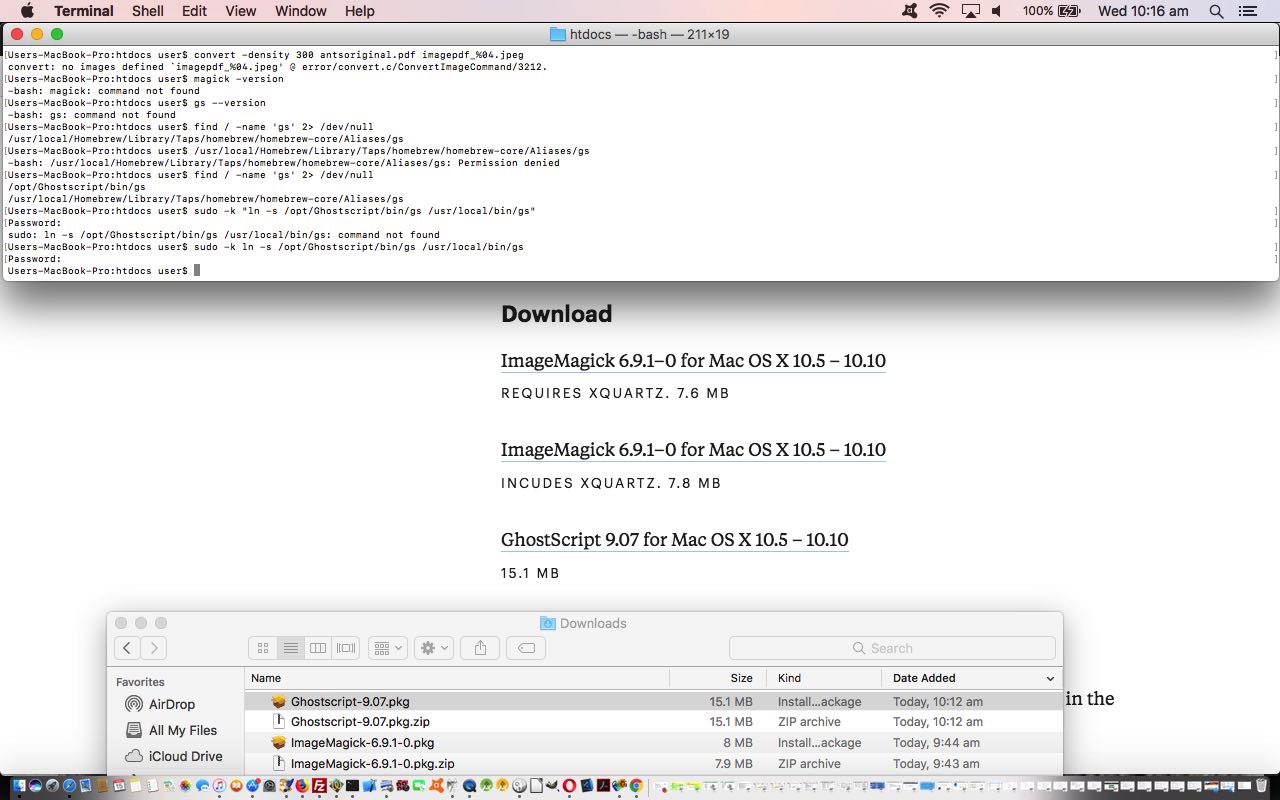Screen dimensions: 1280x800
Task: Focus the Finder Search field
Action: (x=892, y=648)
